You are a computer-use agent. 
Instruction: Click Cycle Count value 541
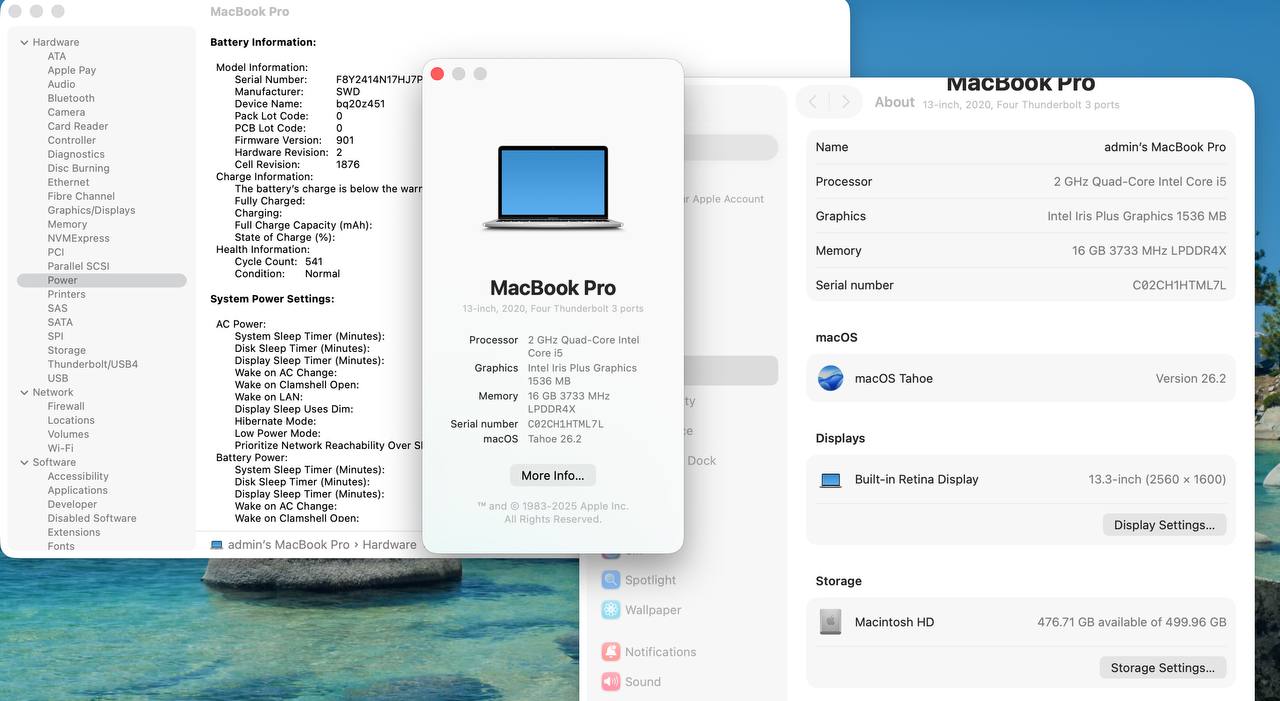click(314, 261)
